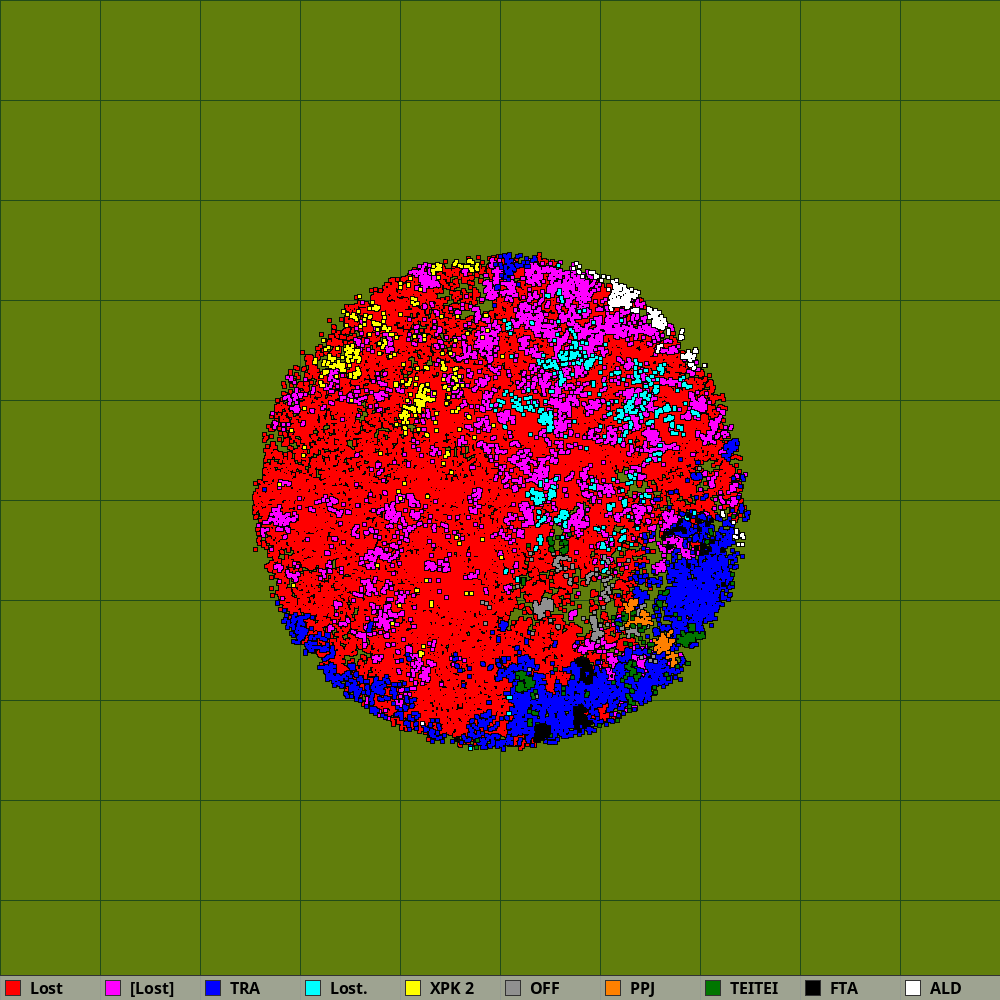
Task: Click the gray OFF color swatch
Action: pos(513,988)
